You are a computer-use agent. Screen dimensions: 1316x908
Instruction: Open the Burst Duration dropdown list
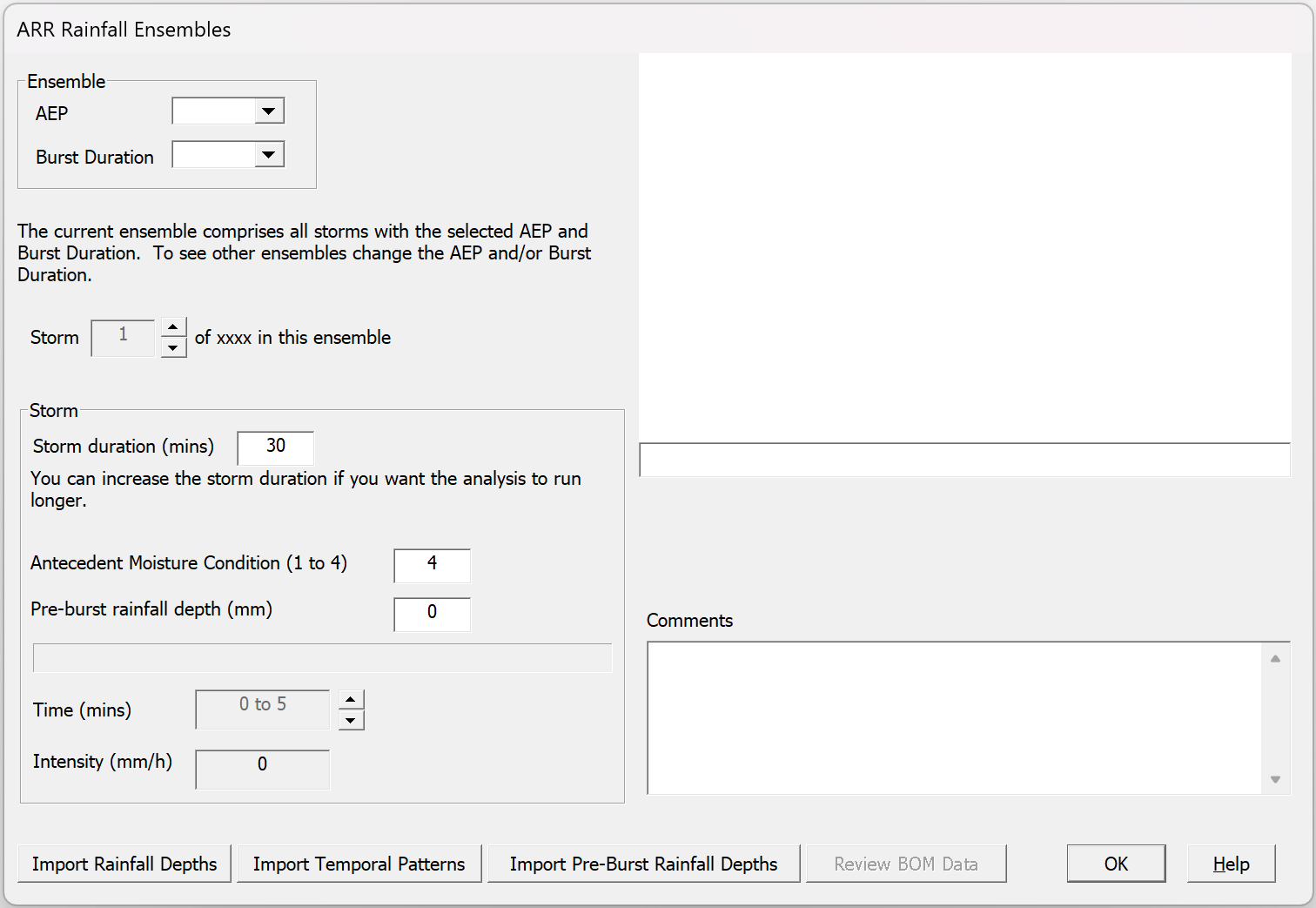point(269,155)
